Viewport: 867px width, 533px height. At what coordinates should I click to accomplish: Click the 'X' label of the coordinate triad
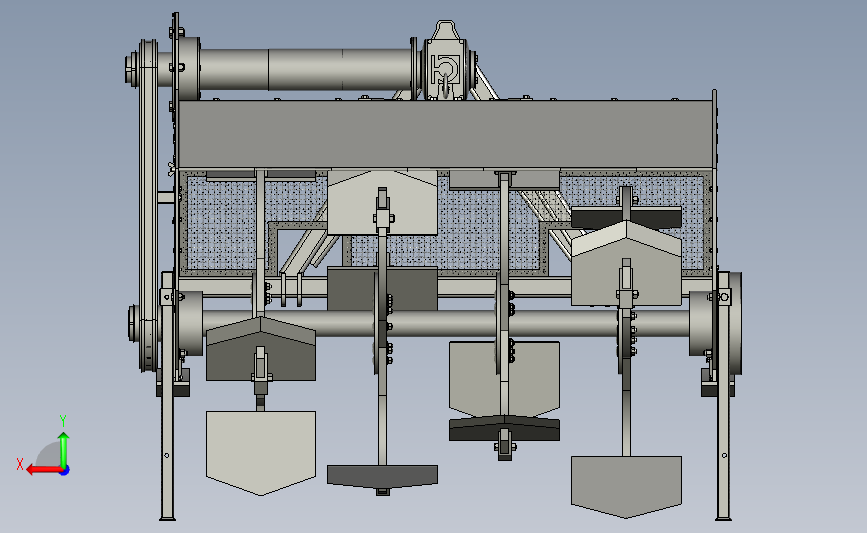[x=20, y=464]
